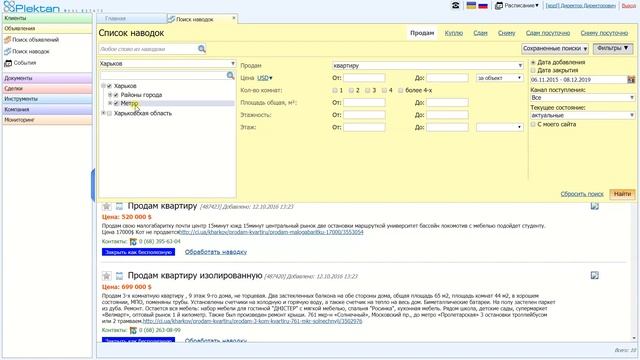640x360 pixels.
Task: Click the Поиск объявлений sidebar icon
Action: click(7, 40)
